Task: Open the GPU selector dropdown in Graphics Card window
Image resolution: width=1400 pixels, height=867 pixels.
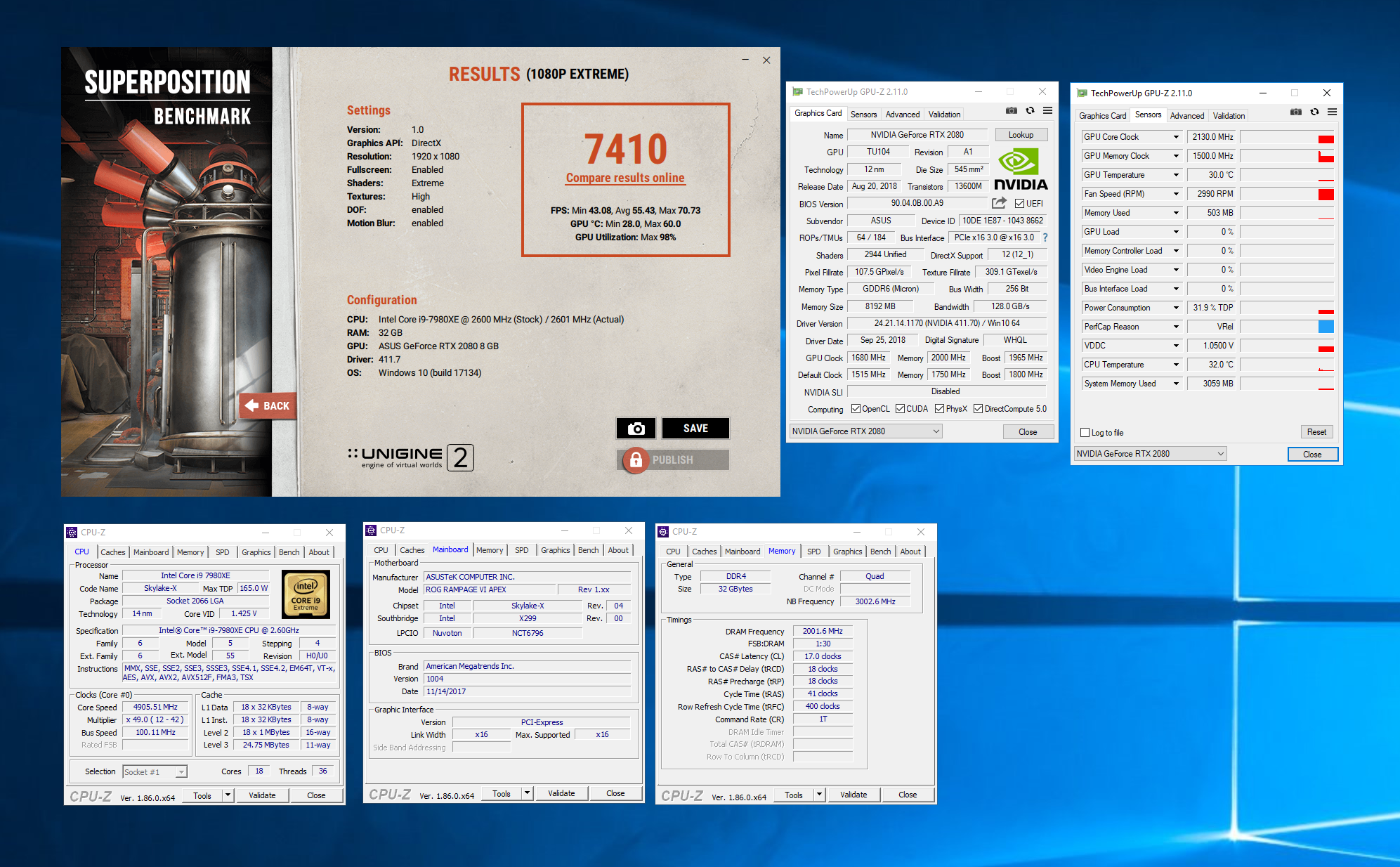Action: click(865, 431)
